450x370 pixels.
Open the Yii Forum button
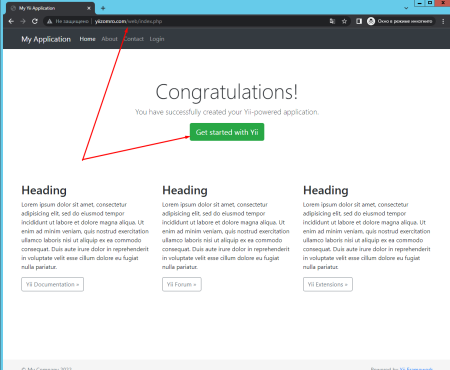(x=182, y=284)
